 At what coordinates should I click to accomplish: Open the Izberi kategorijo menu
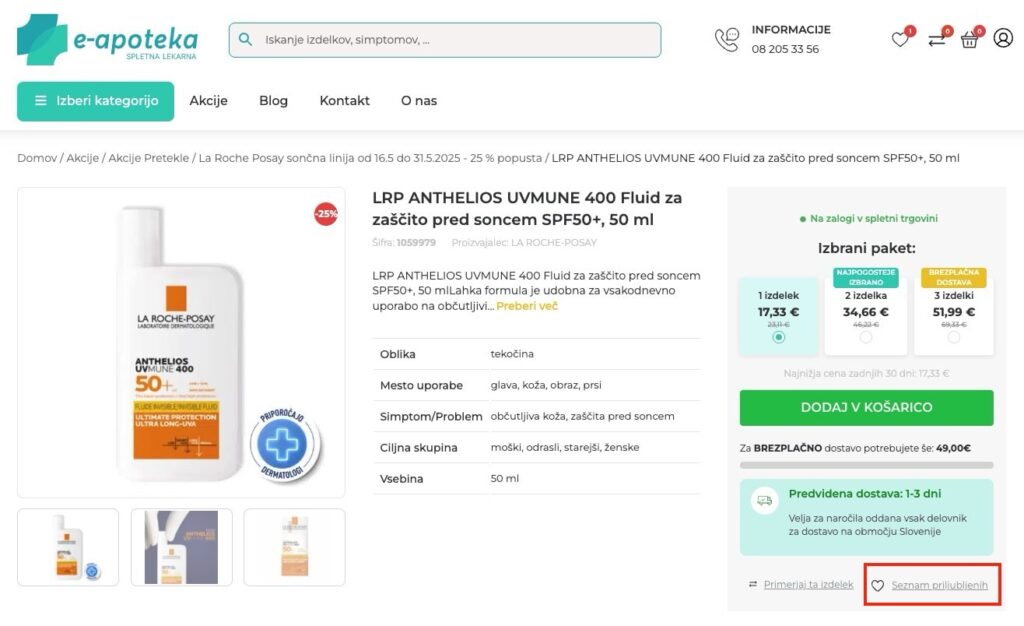[x=95, y=101]
